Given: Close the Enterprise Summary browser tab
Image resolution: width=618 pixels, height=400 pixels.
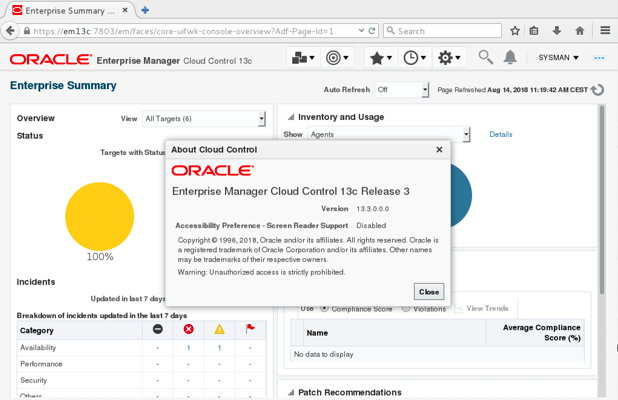Looking at the screenshot, I should pos(125,10).
